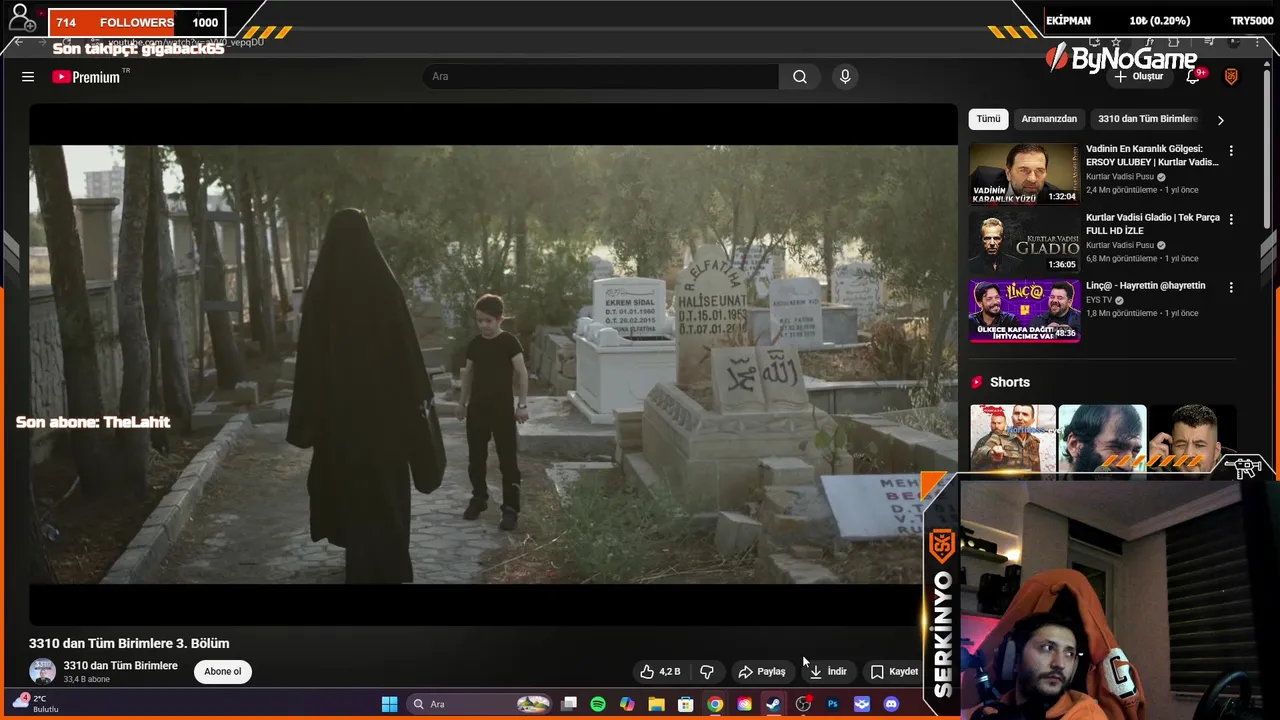Switch to Chrome on the taskbar

715,704
